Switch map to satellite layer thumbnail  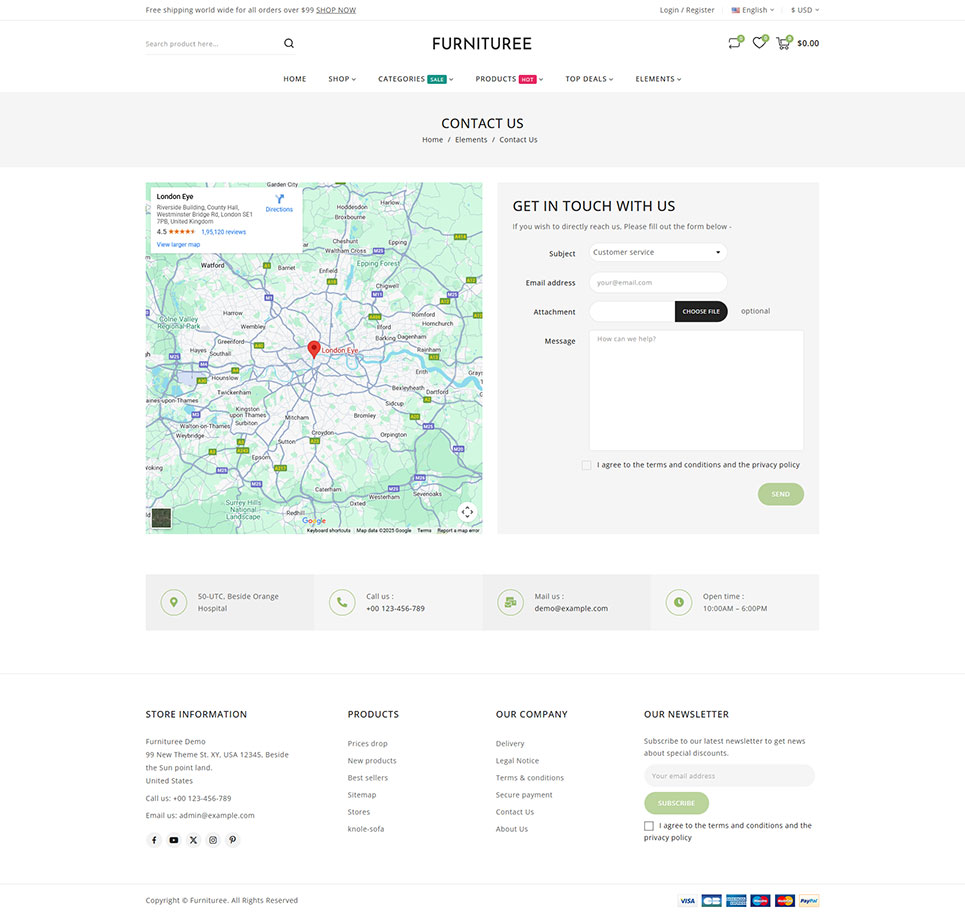161,518
